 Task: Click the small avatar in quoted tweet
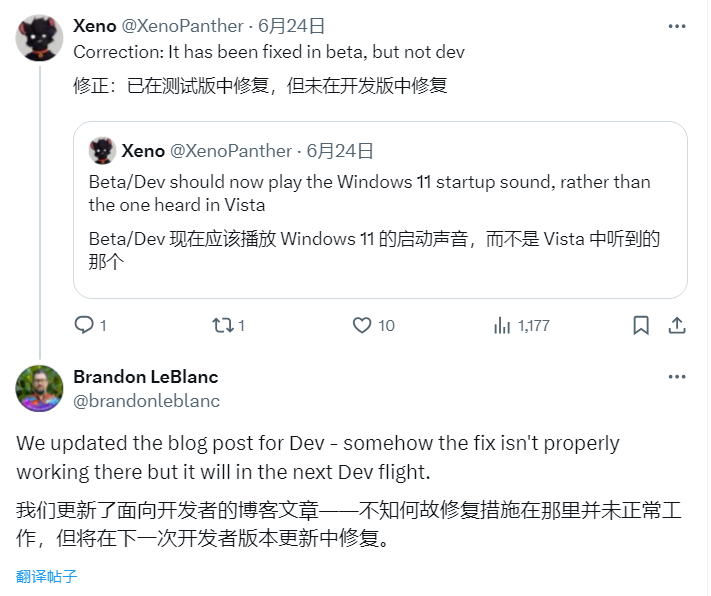click(x=102, y=151)
